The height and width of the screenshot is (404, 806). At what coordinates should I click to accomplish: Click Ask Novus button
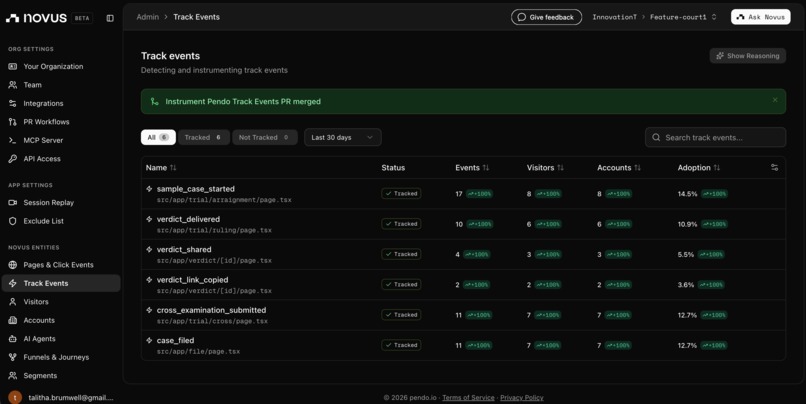coord(760,17)
